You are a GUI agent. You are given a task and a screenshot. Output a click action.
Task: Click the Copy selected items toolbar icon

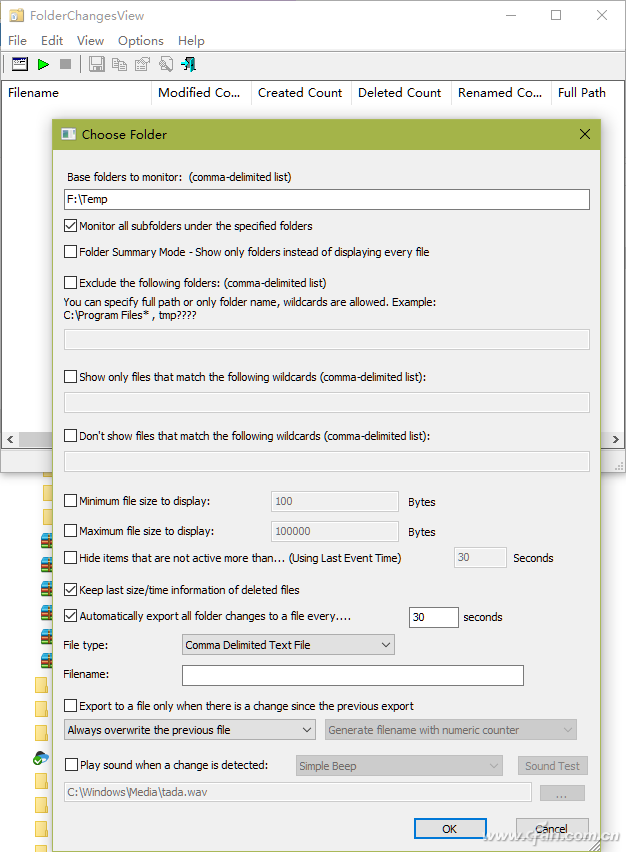[x=119, y=64]
